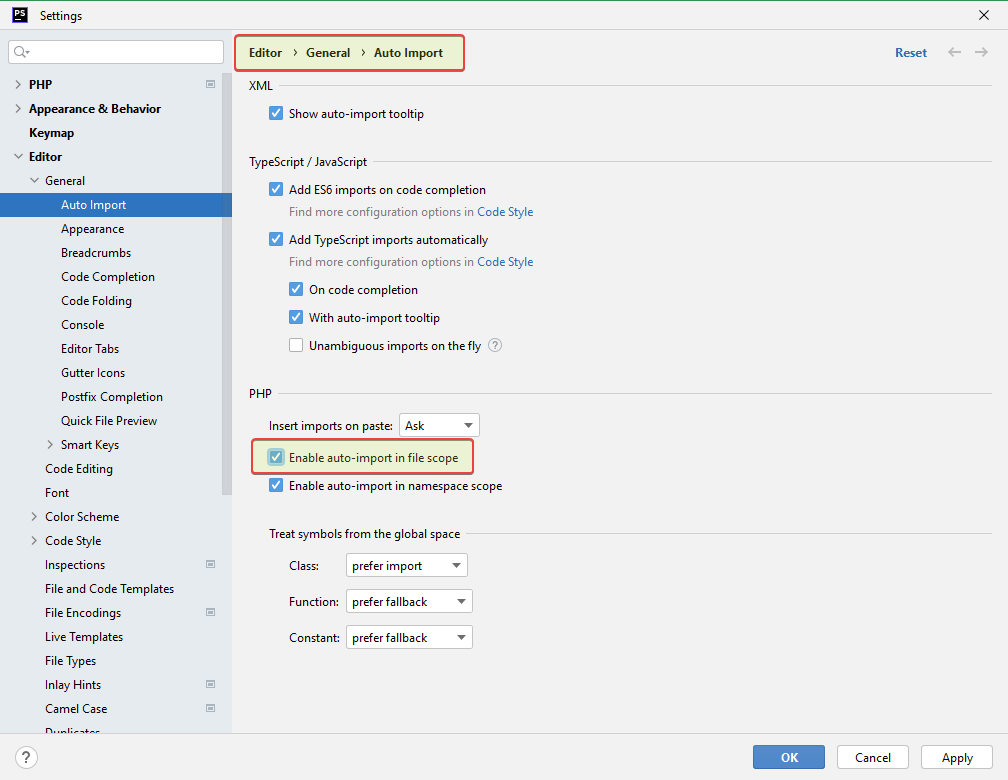Focus the settings search field
The height and width of the screenshot is (780, 1008).
(116, 52)
